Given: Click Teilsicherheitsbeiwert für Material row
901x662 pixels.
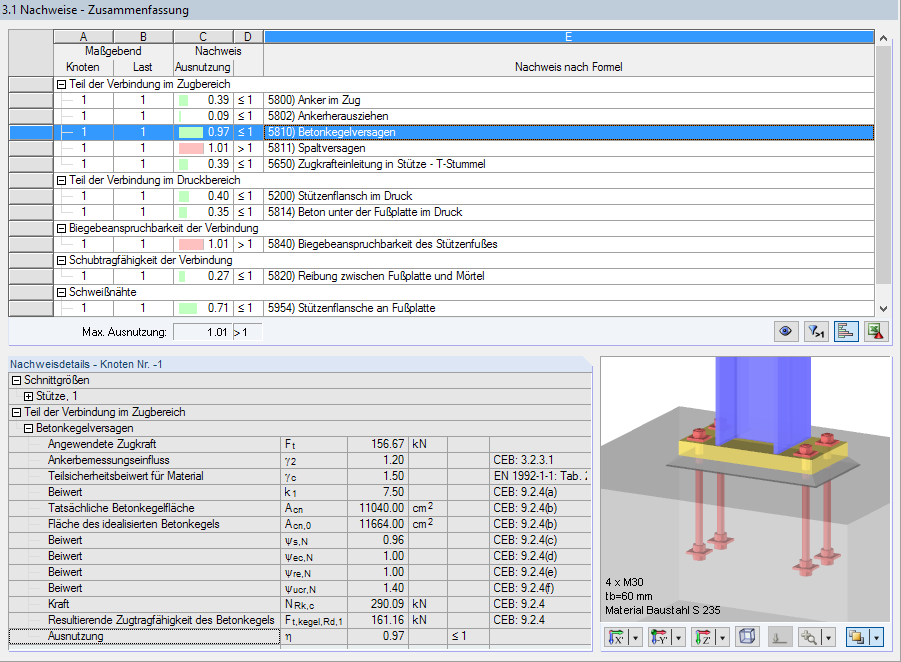Looking at the screenshot, I should [x=300, y=476].
